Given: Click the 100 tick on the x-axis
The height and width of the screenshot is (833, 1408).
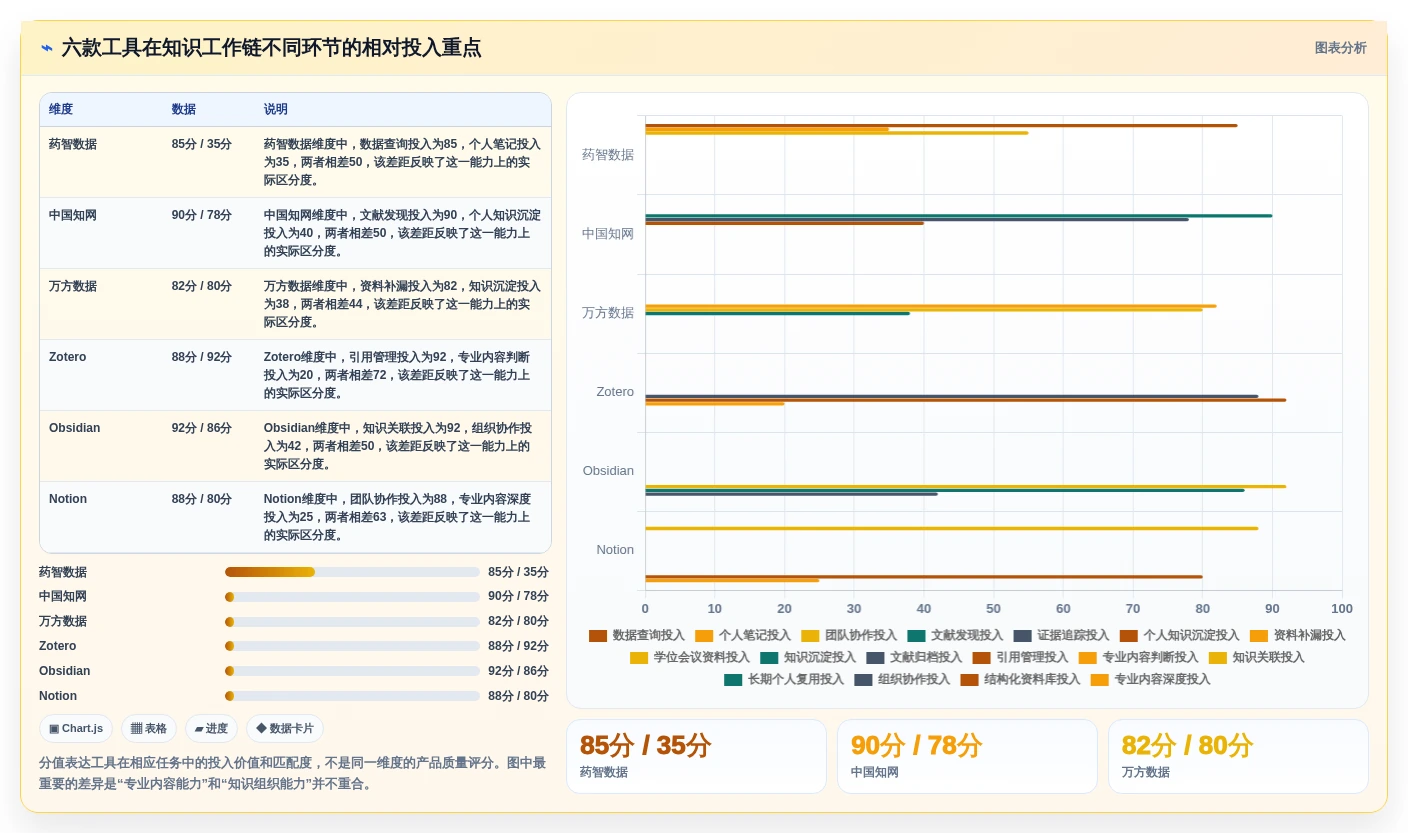Looking at the screenshot, I should click(x=1342, y=608).
